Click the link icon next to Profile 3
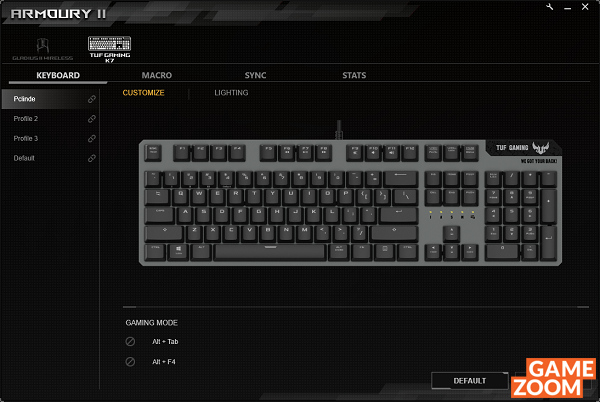Image resolution: width=600 pixels, height=402 pixels. 92,138
